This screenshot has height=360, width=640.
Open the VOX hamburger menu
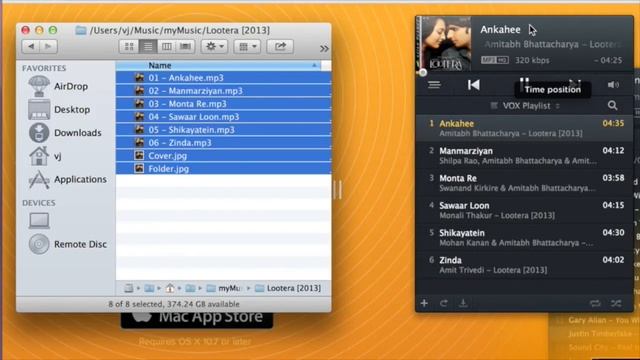tap(434, 85)
